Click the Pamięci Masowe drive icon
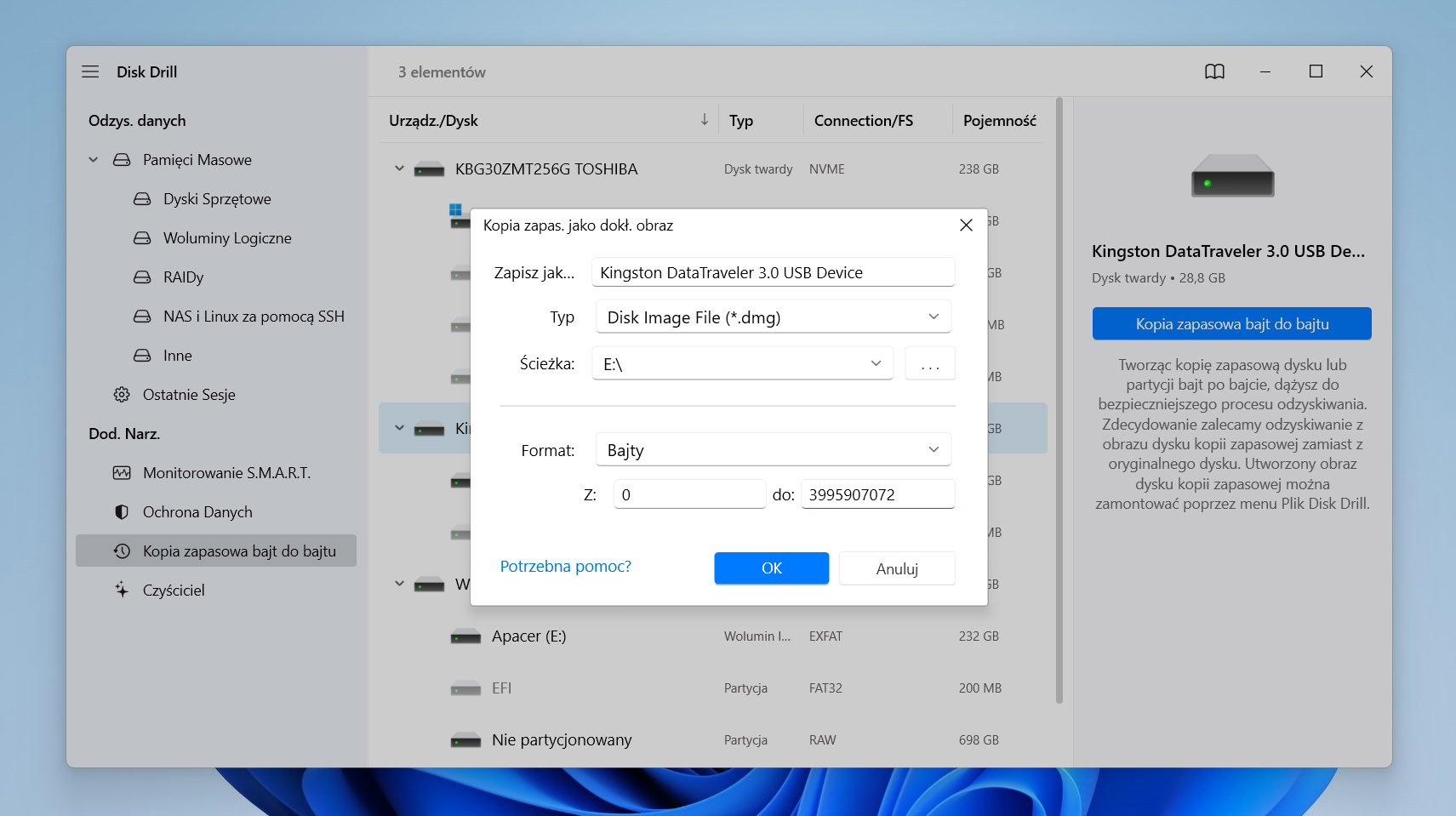The image size is (1456, 816). [122, 160]
